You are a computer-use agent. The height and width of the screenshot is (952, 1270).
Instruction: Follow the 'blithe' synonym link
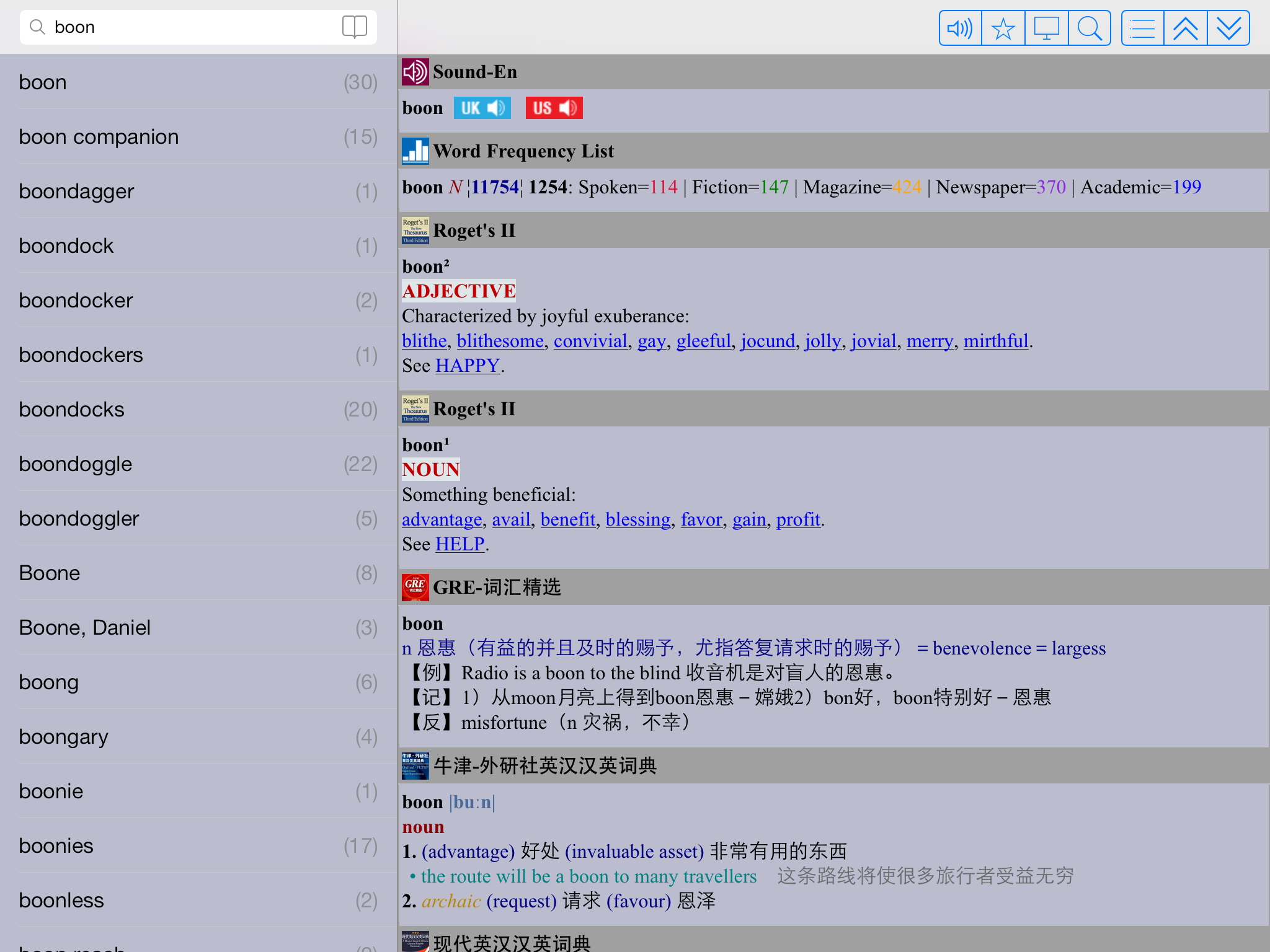(x=424, y=341)
